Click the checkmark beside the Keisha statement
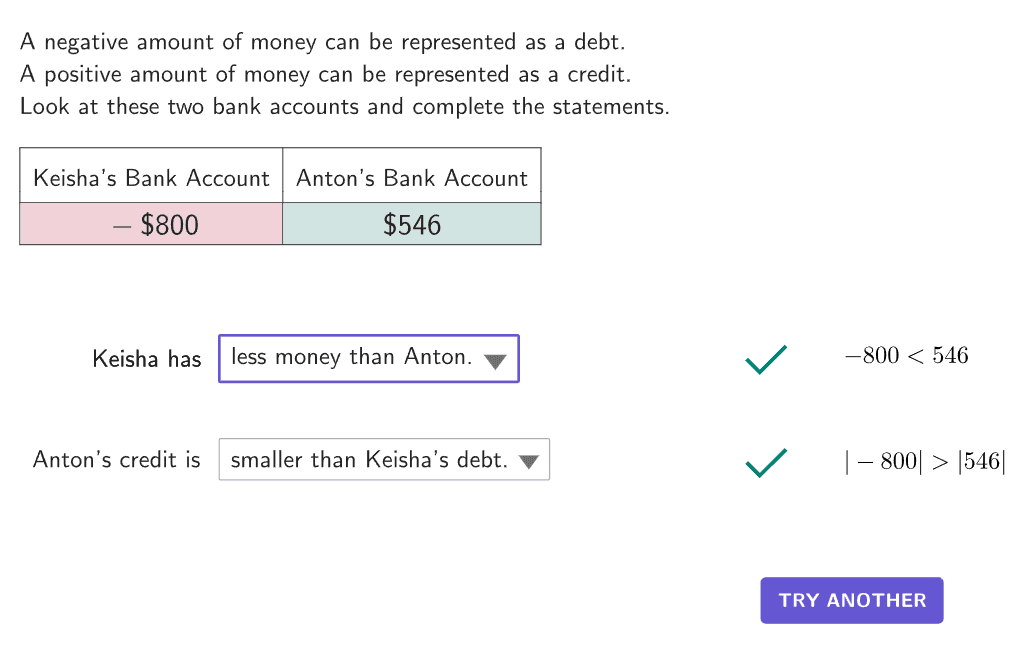This screenshot has height=645, width=1032. (x=766, y=359)
